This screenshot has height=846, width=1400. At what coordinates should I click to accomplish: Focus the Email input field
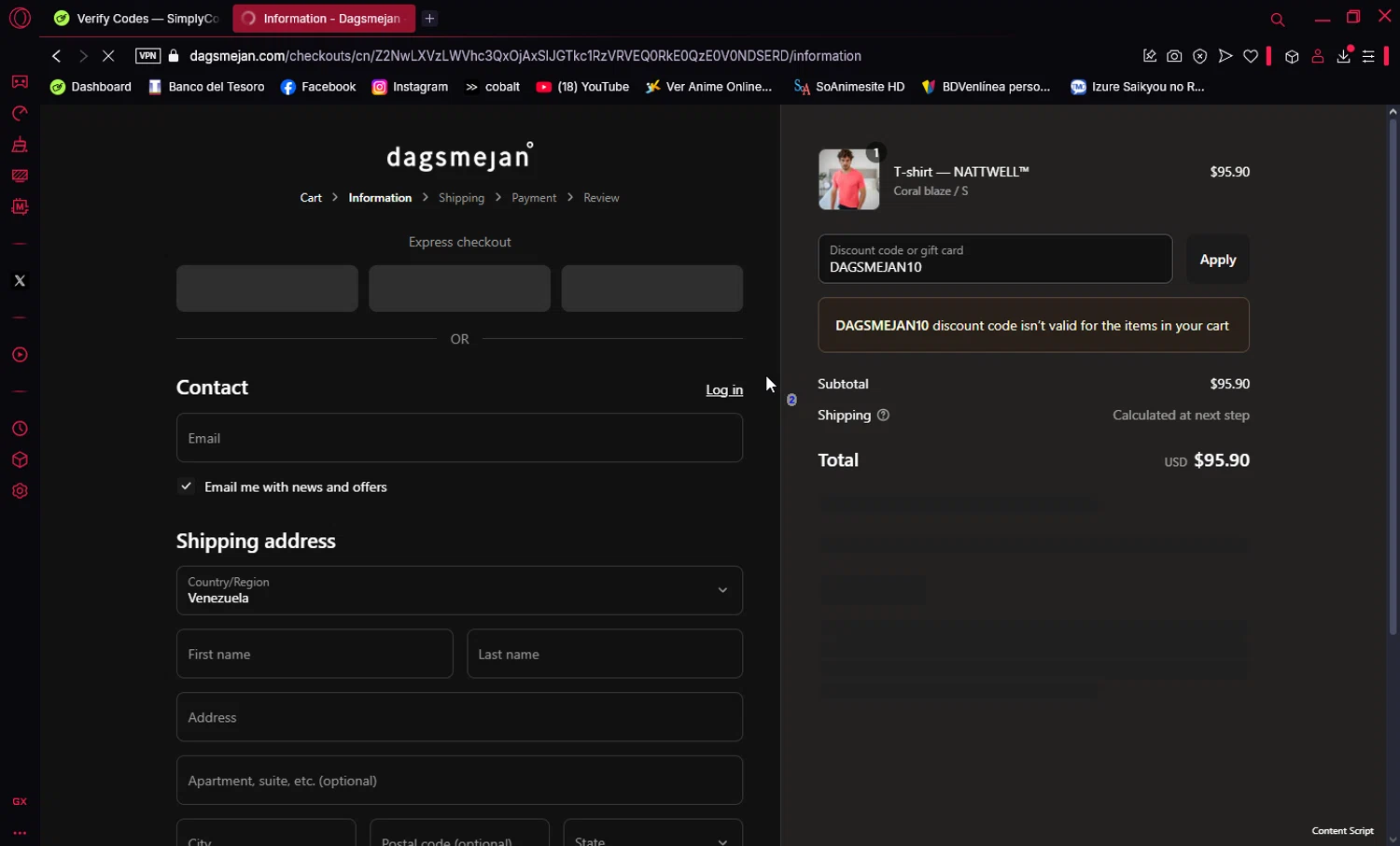[459, 438]
